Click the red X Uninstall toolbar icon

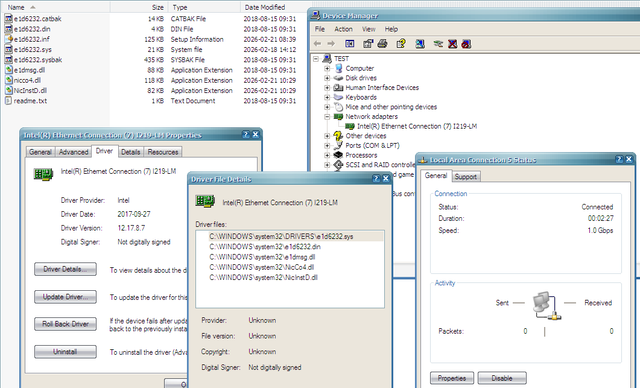point(452,43)
